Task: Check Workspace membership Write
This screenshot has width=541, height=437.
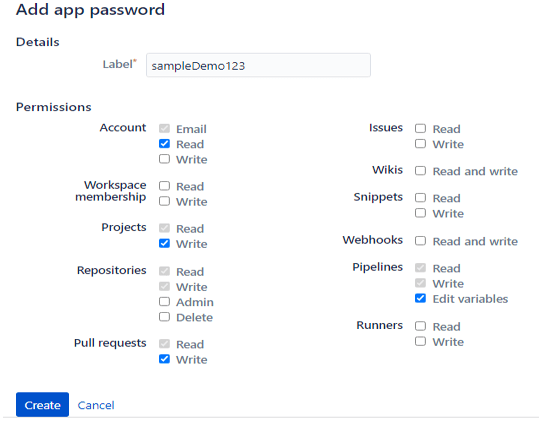Action: coord(164,201)
